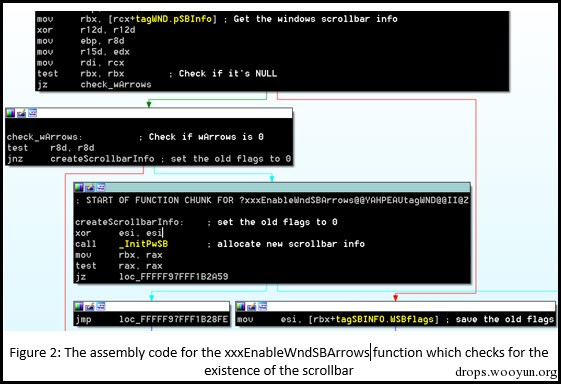Select the tagWND.pSBInfo operand
Viewport: 561px width, 384px height.
coord(174,19)
